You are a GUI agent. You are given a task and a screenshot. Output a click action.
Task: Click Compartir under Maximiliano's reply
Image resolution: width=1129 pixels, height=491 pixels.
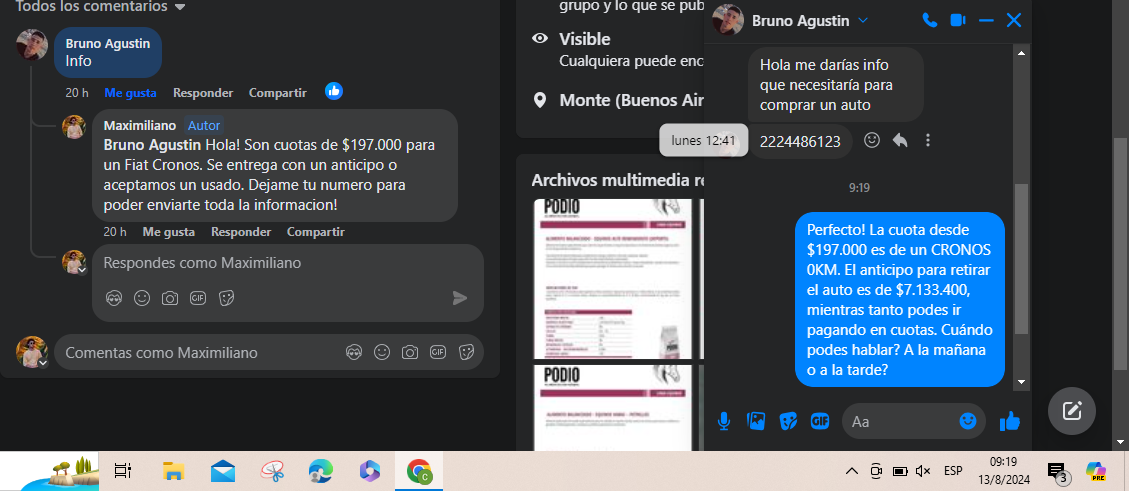point(315,232)
